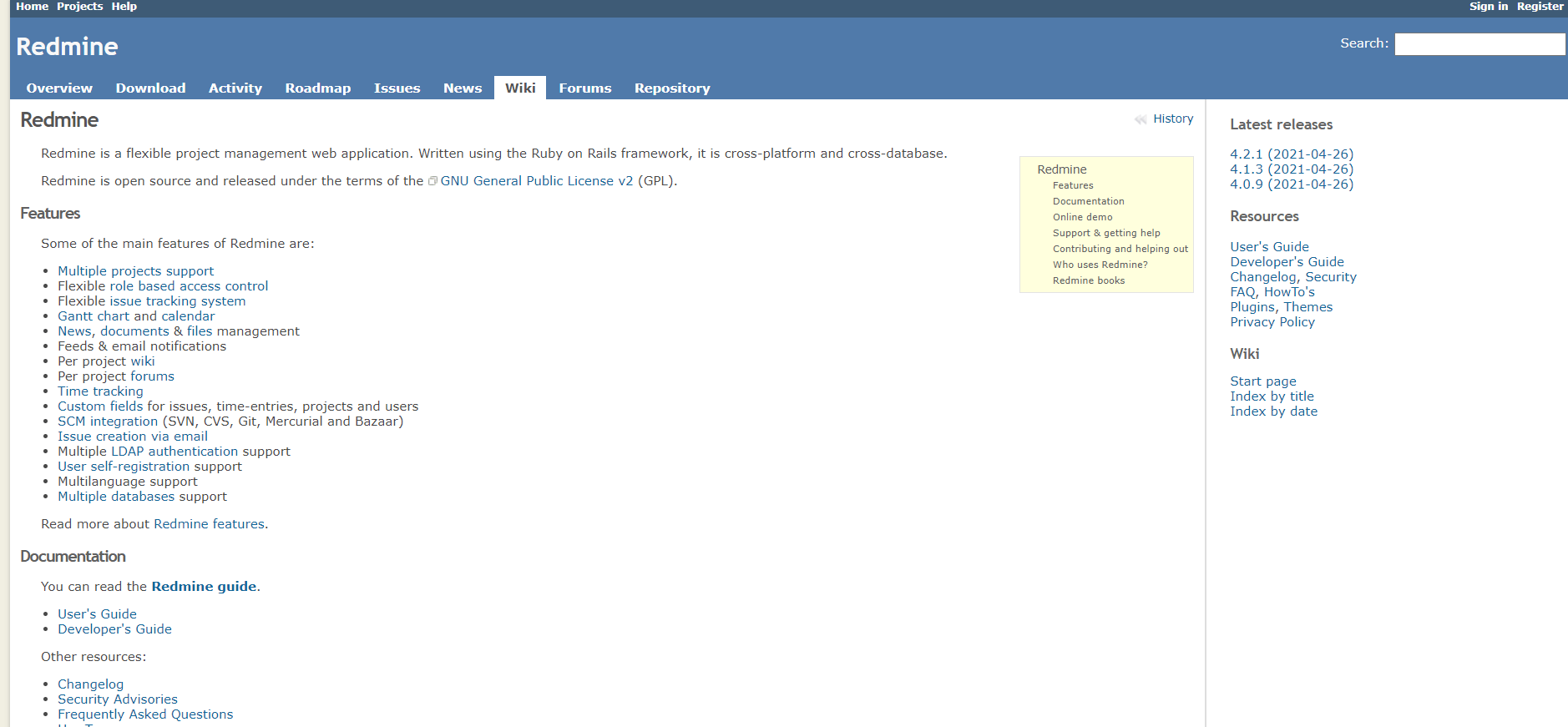
Task: Open the Index by date link
Action: click(x=1273, y=411)
